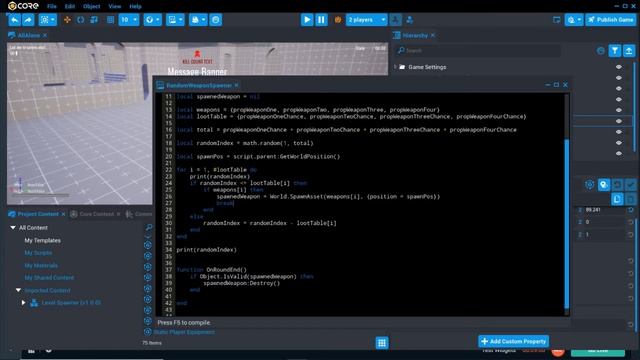
Task: Click the round icon after camera dropdown
Action: pos(216,20)
